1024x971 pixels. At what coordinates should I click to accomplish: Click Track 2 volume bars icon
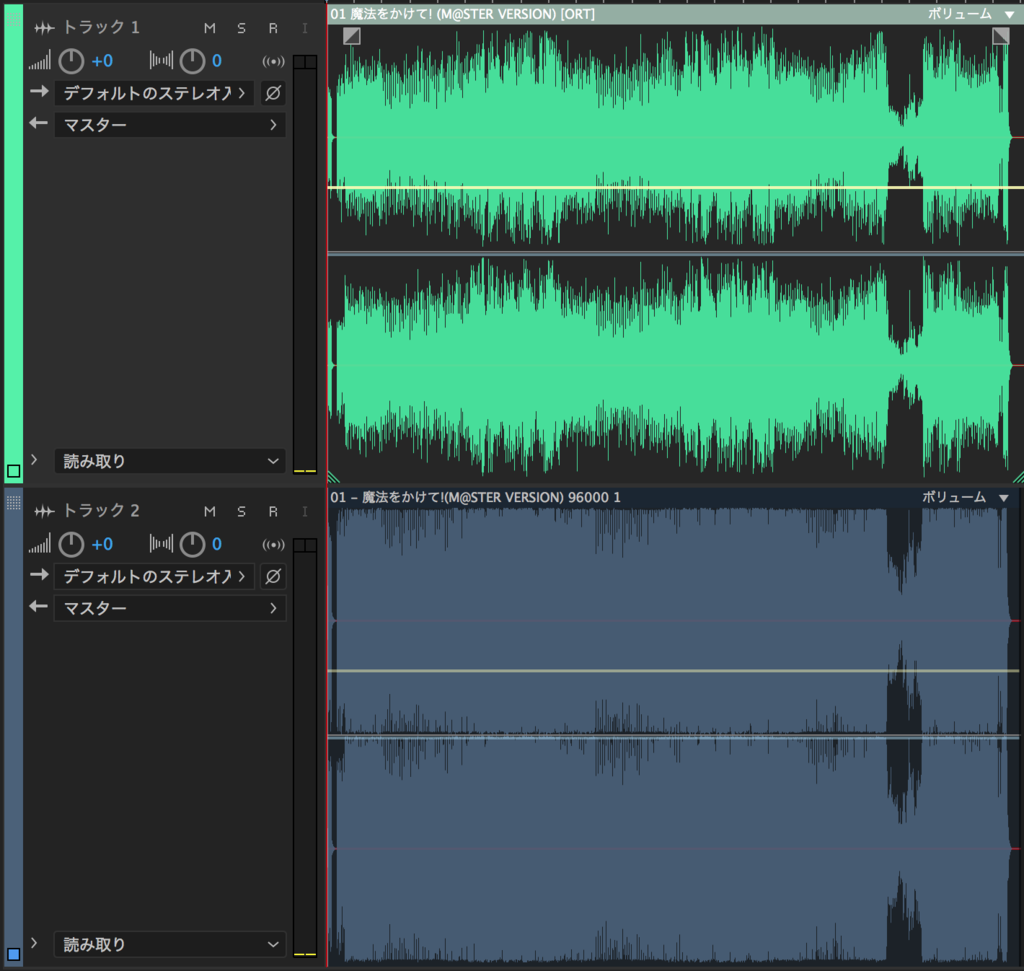[x=39, y=545]
